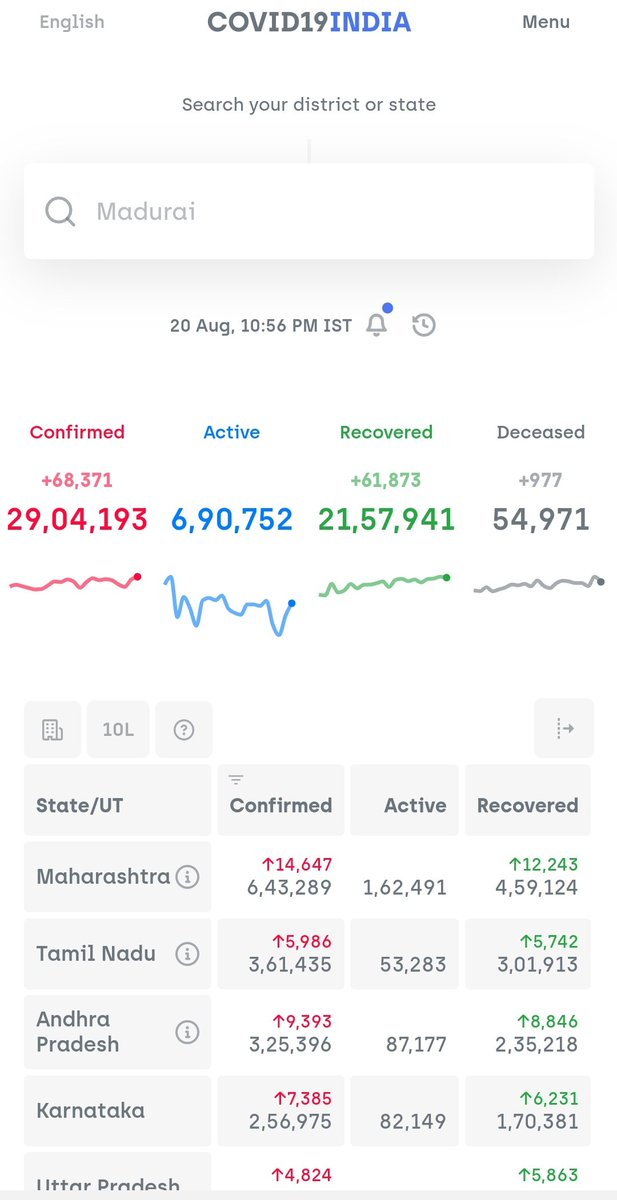617x1200 pixels.
Task: Click the blue active trend sparkline
Action: 230,605
